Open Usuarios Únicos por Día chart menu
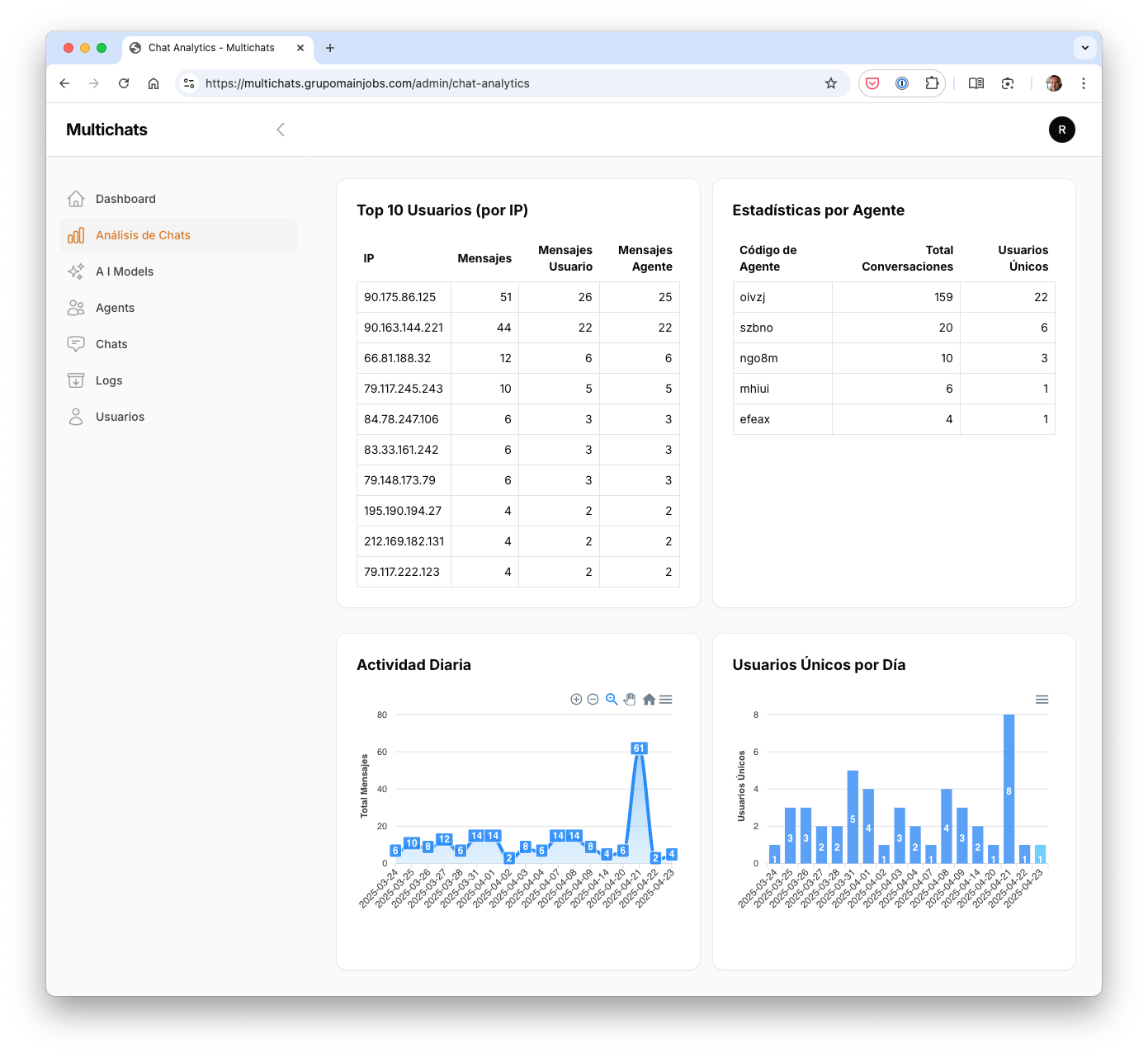Viewport: 1148px width, 1057px height. pos(1042,700)
